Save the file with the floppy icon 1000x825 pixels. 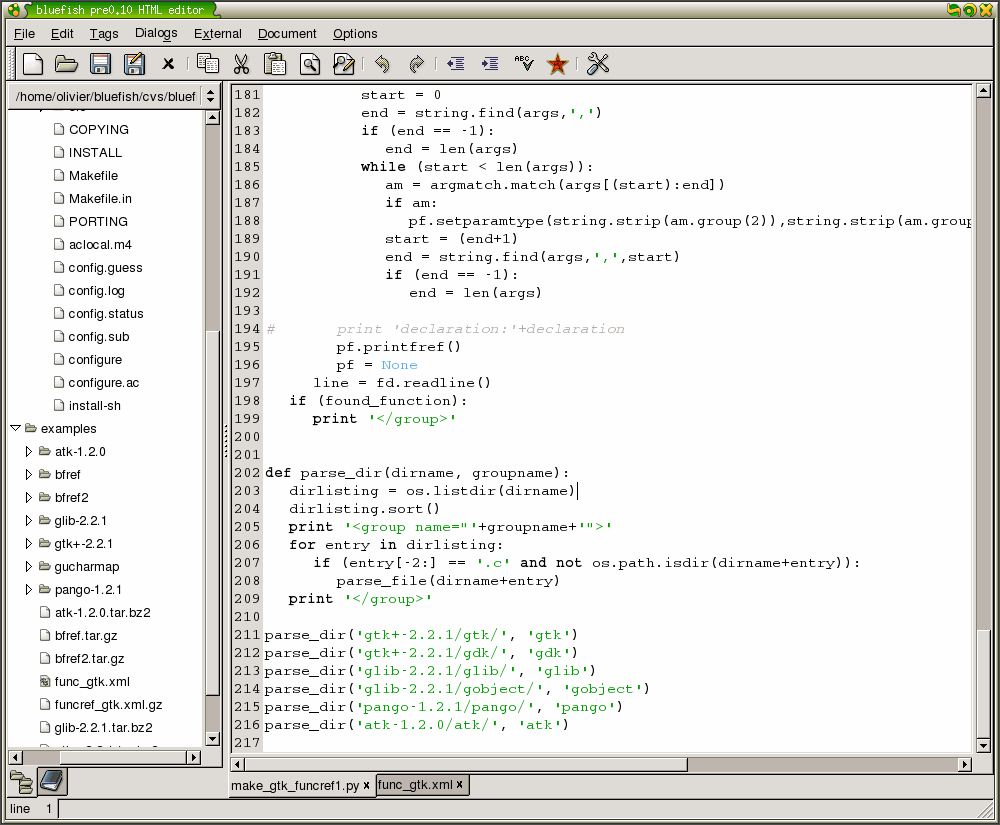point(100,64)
